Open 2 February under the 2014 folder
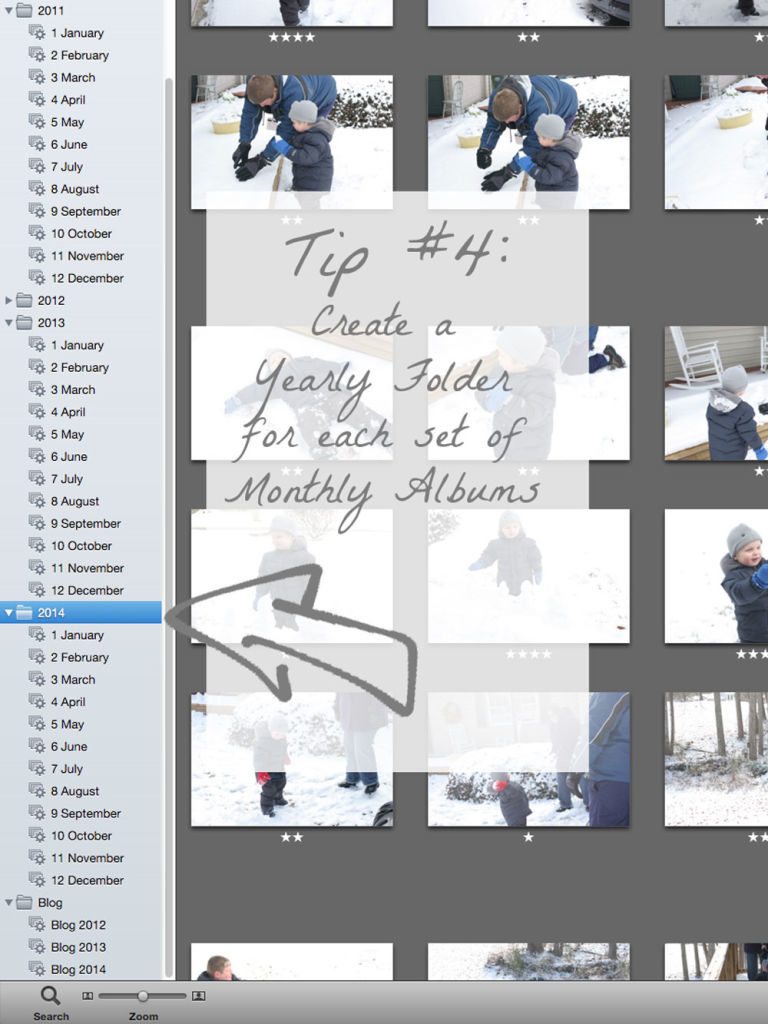Image resolution: width=768 pixels, height=1024 pixels. [x=80, y=657]
